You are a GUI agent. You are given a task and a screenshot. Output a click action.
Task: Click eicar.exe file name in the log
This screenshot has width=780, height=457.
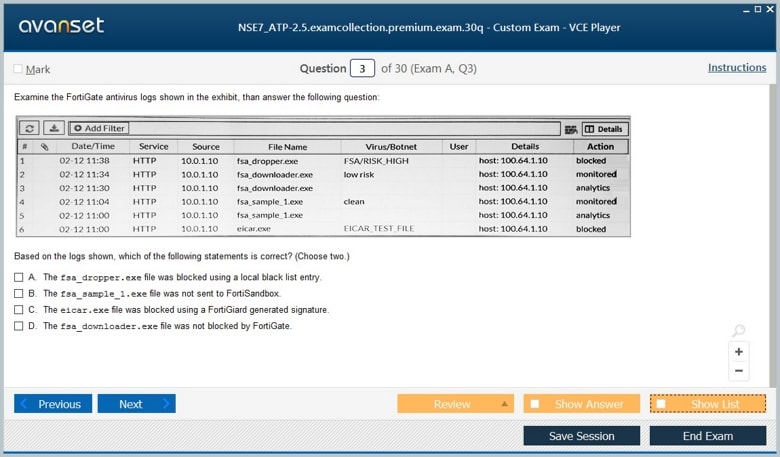point(254,229)
